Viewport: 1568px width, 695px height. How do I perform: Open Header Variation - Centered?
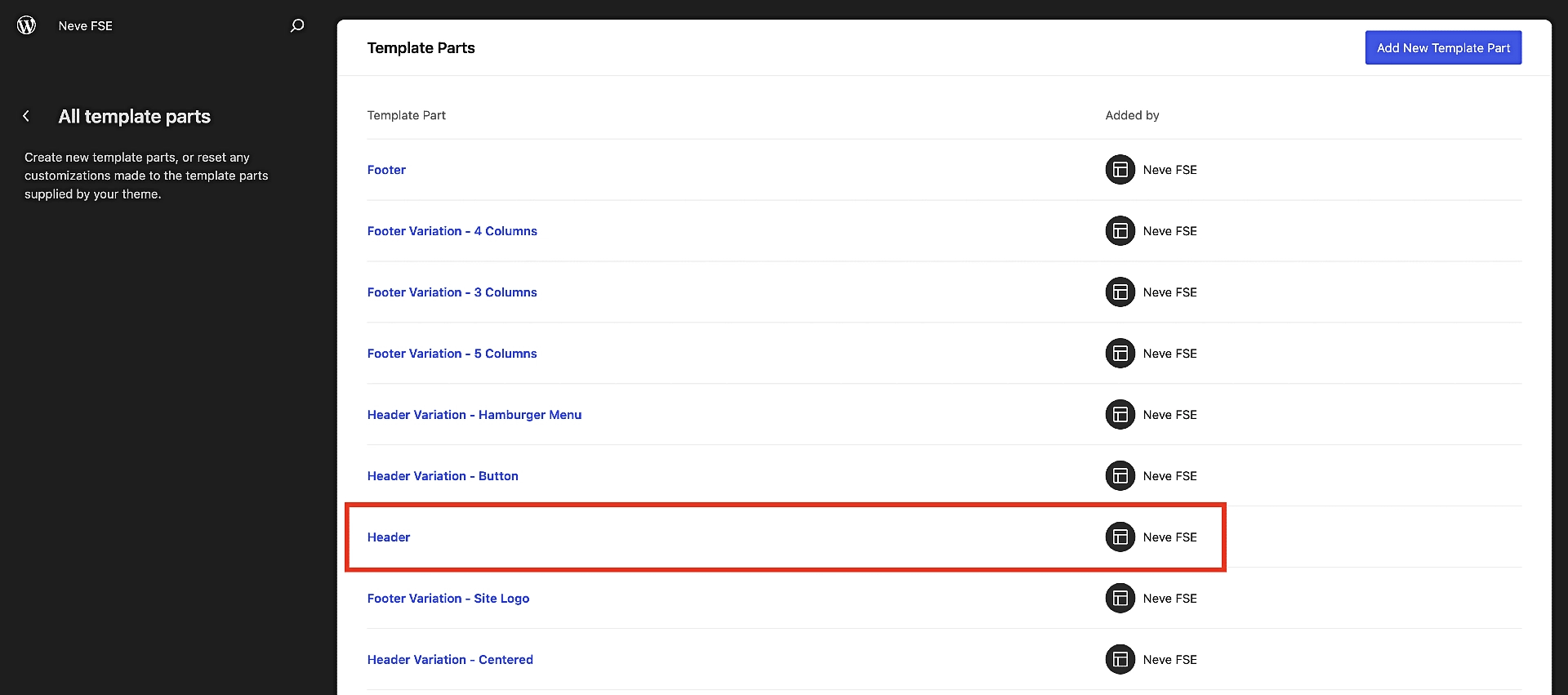[x=450, y=660]
